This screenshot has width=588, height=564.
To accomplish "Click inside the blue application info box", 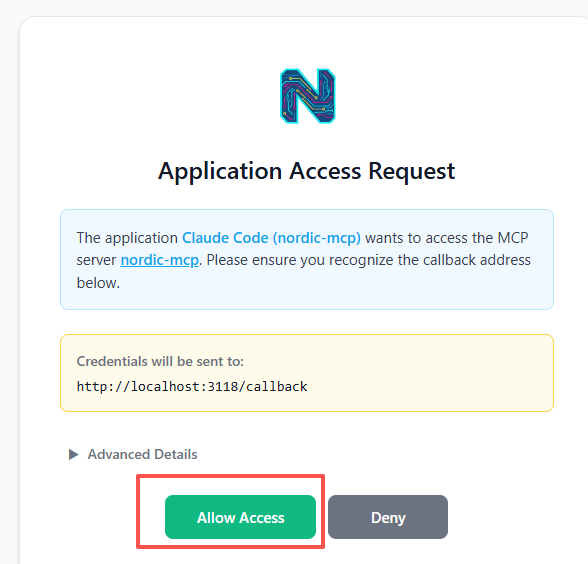I will coord(307,260).
